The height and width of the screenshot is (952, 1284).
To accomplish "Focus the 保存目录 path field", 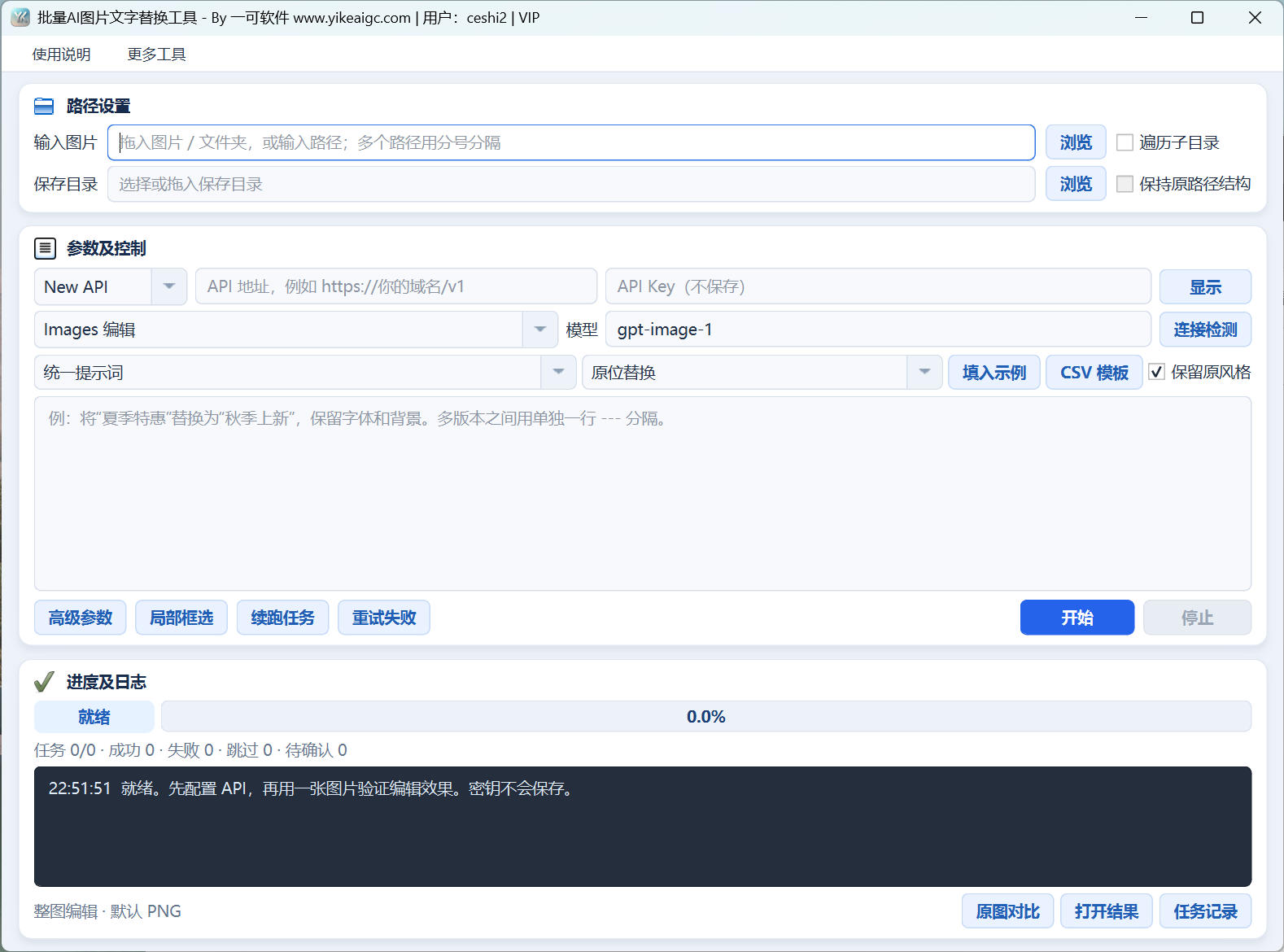I will pos(571,184).
